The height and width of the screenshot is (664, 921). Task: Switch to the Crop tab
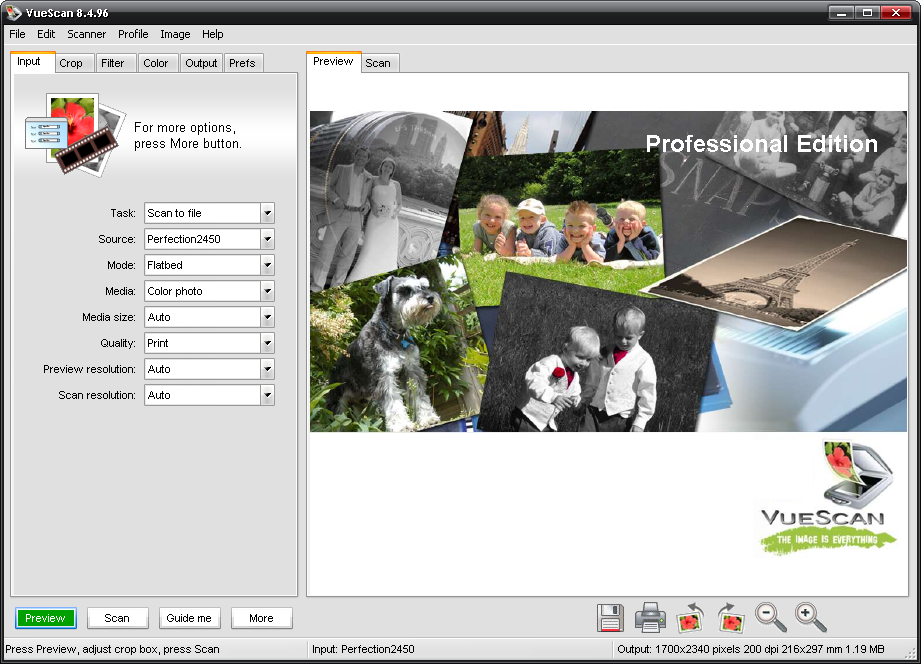(x=75, y=63)
